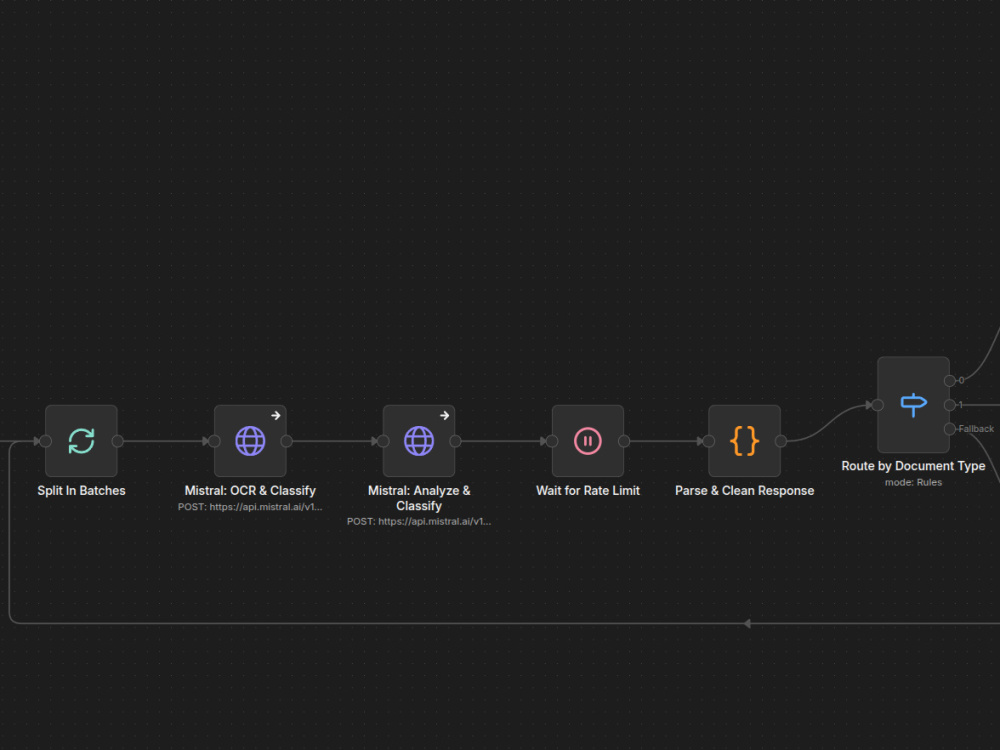Click arrow badge on Mistral: OCR & Classify node
Image resolution: width=1000 pixels, height=750 pixels.
(276, 416)
